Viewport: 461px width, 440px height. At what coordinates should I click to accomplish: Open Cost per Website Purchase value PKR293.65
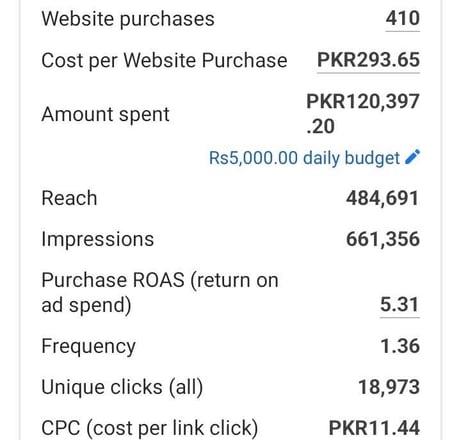click(x=368, y=60)
